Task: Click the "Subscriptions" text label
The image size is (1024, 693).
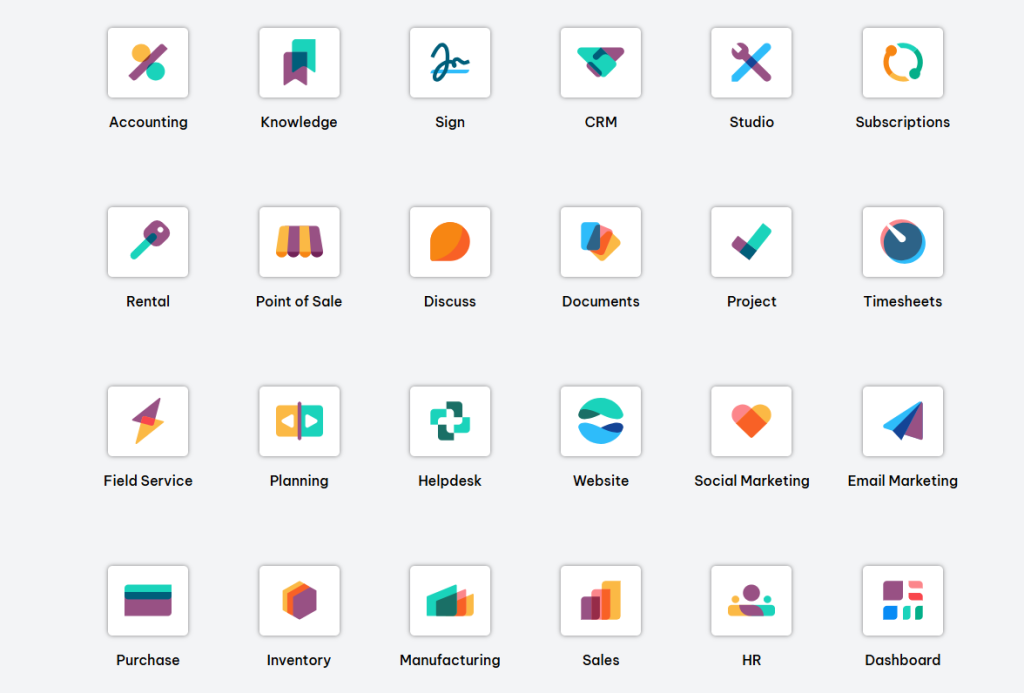Action: click(x=903, y=122)
